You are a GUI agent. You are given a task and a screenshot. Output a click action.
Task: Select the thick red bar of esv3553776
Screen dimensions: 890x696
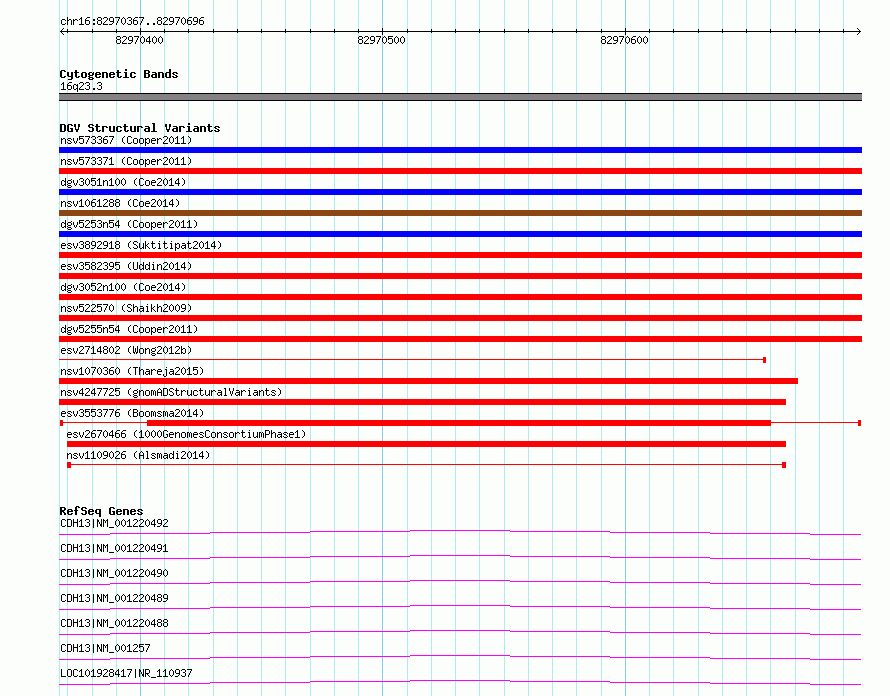(x=459, y=423)
